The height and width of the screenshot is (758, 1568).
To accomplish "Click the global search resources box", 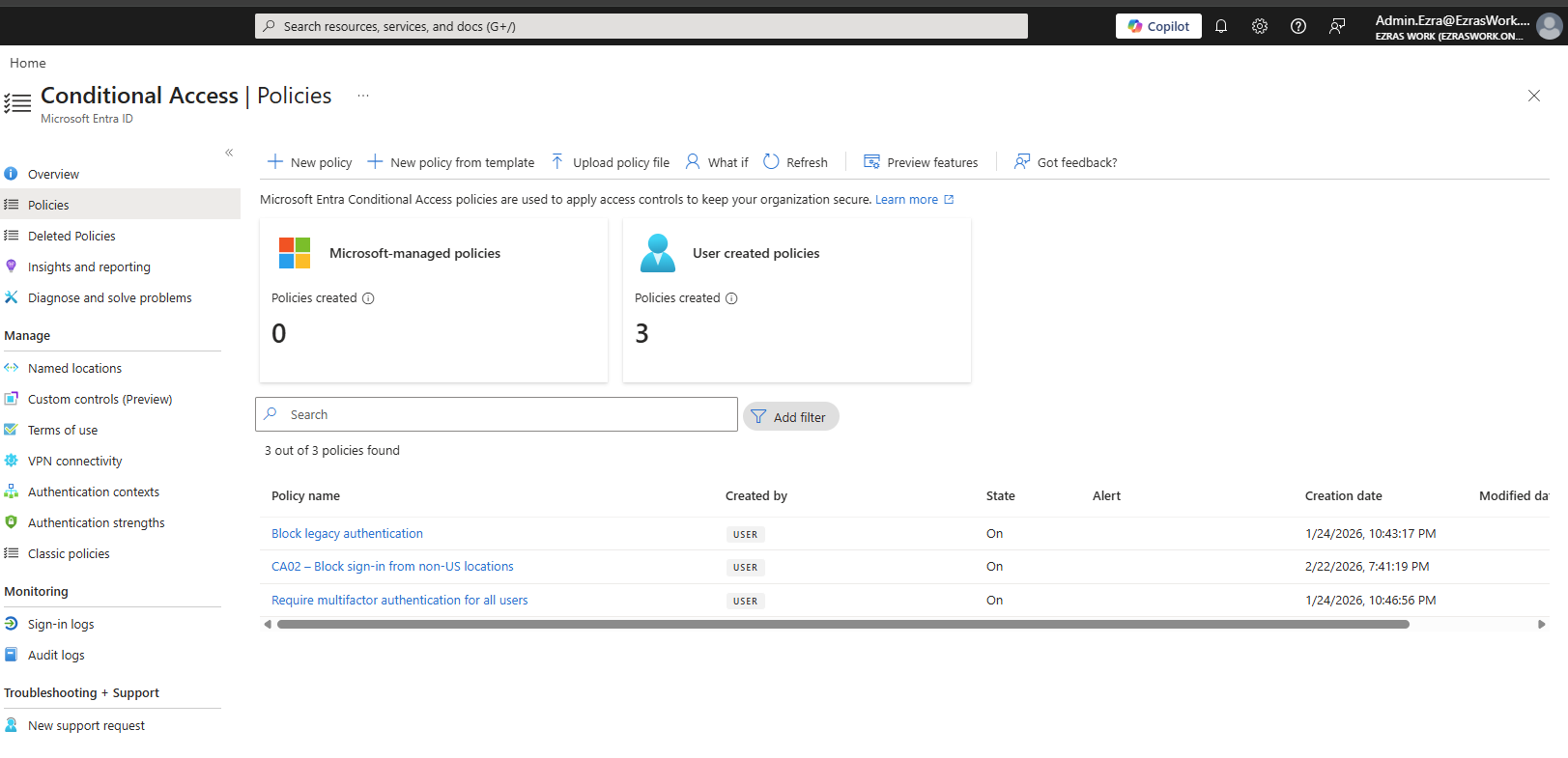I will point(641,26).
